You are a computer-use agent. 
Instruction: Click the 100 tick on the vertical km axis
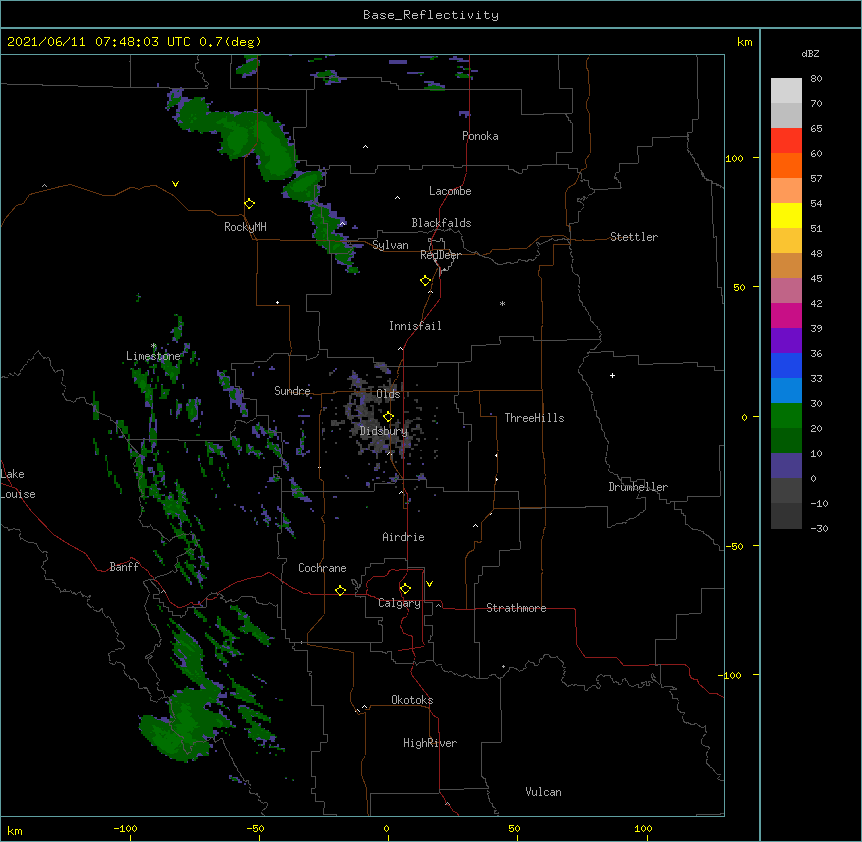tap(734, 158)
